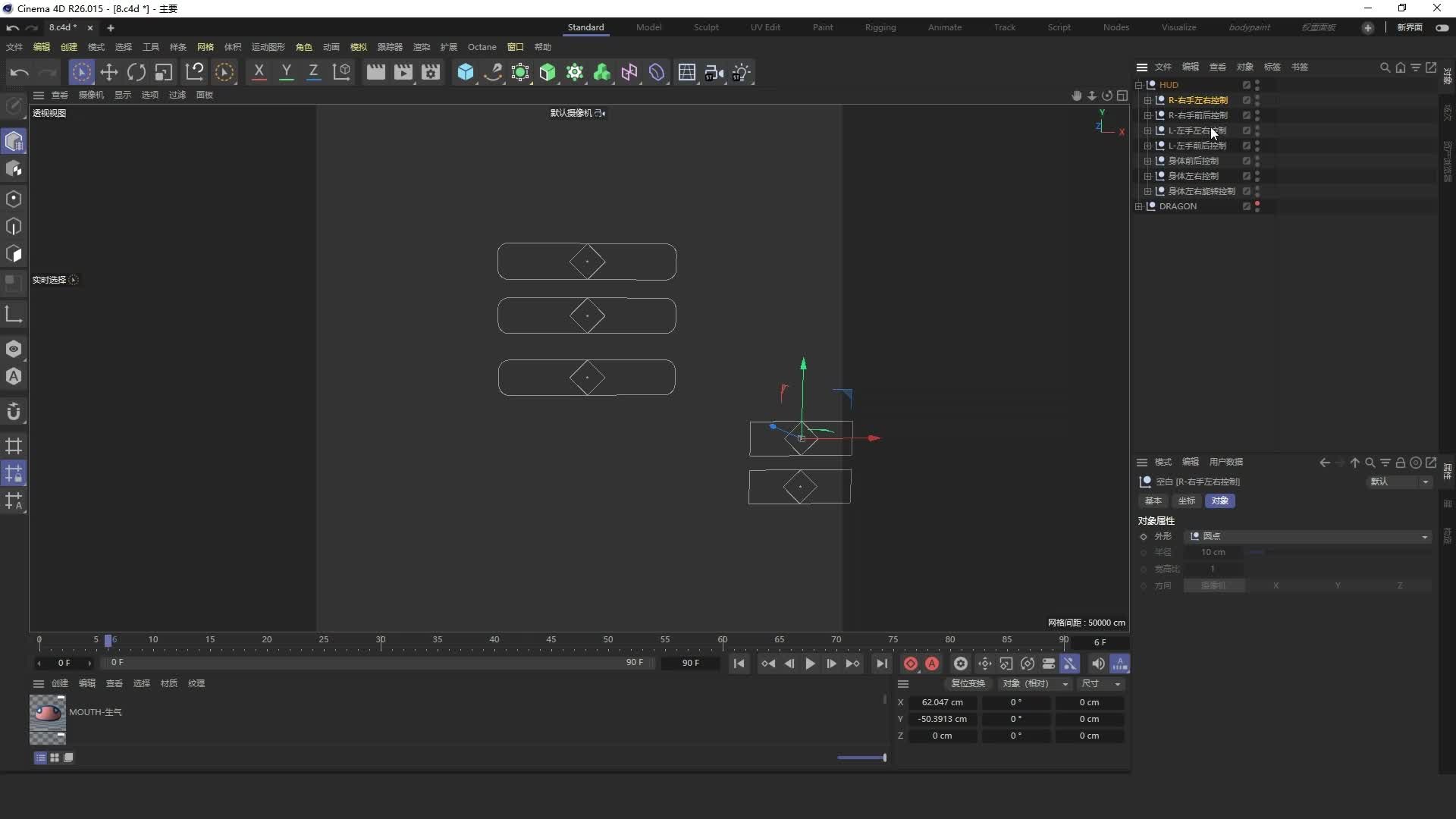The width and height of the screenshot is (1456, 819).
Task: Click the Record Active Objects button
Action: pyautogui.click(x=911, y=664)
